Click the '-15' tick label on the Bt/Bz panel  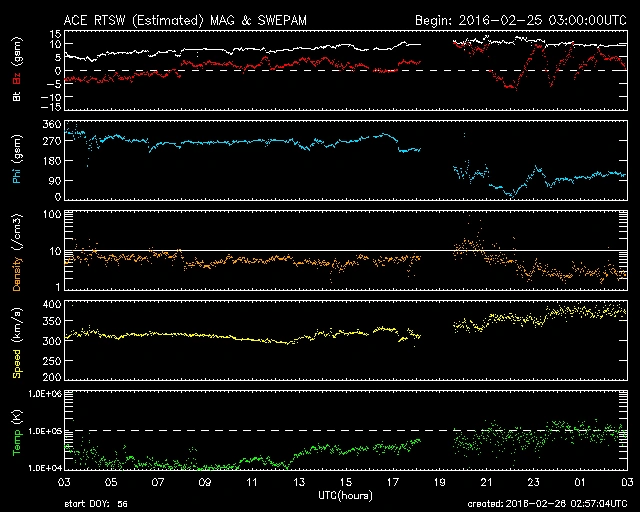51,107
